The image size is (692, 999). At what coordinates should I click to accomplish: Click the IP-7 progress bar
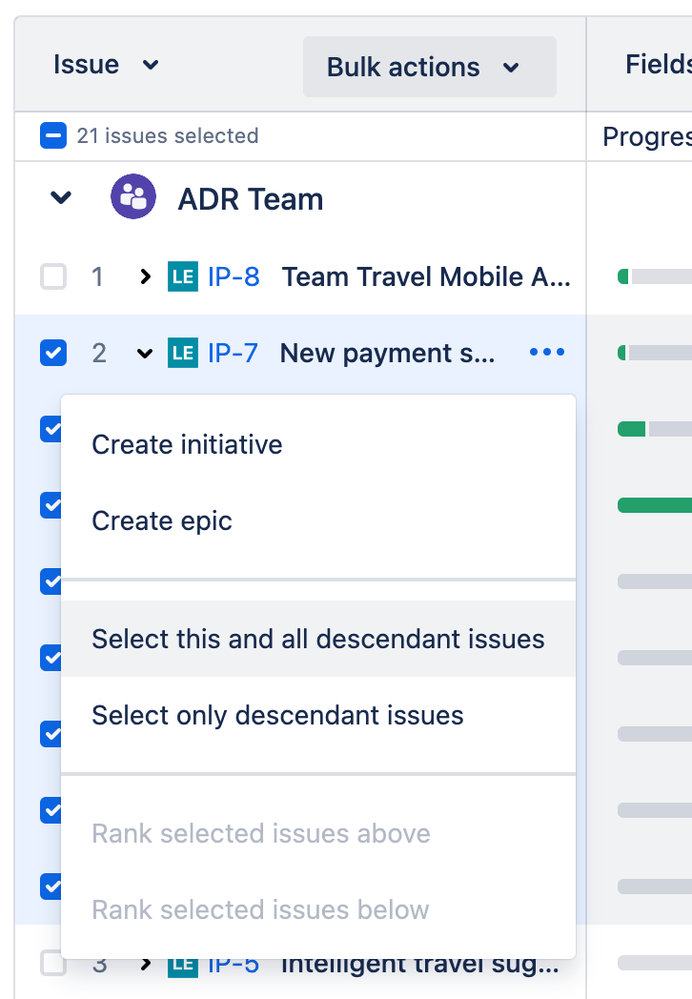coord(654,352)
